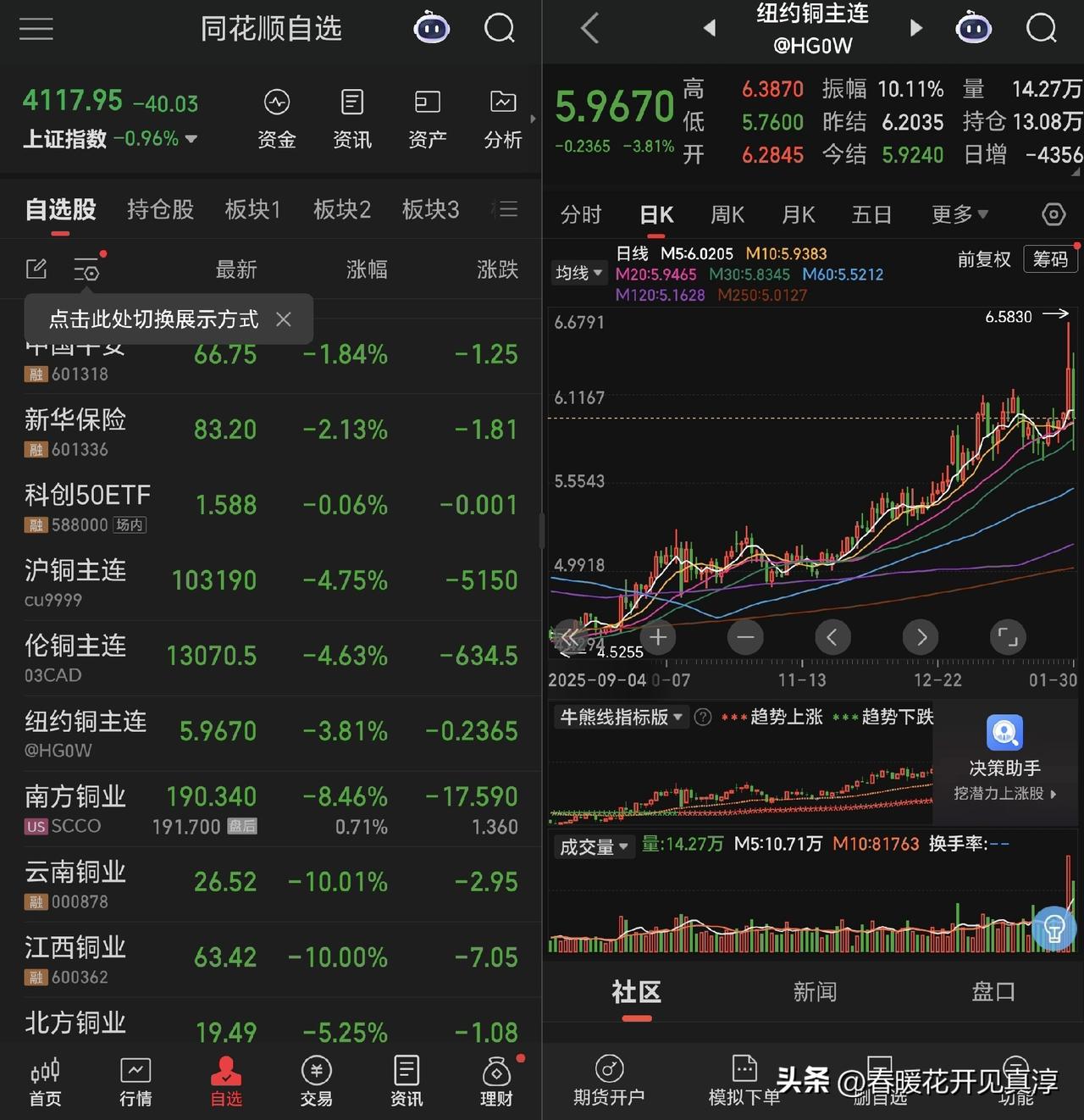Viewport: 1084px width, 1120px height.
Task: Go to 首页 in bottom navigation
Action: [x=45, y=1082]
